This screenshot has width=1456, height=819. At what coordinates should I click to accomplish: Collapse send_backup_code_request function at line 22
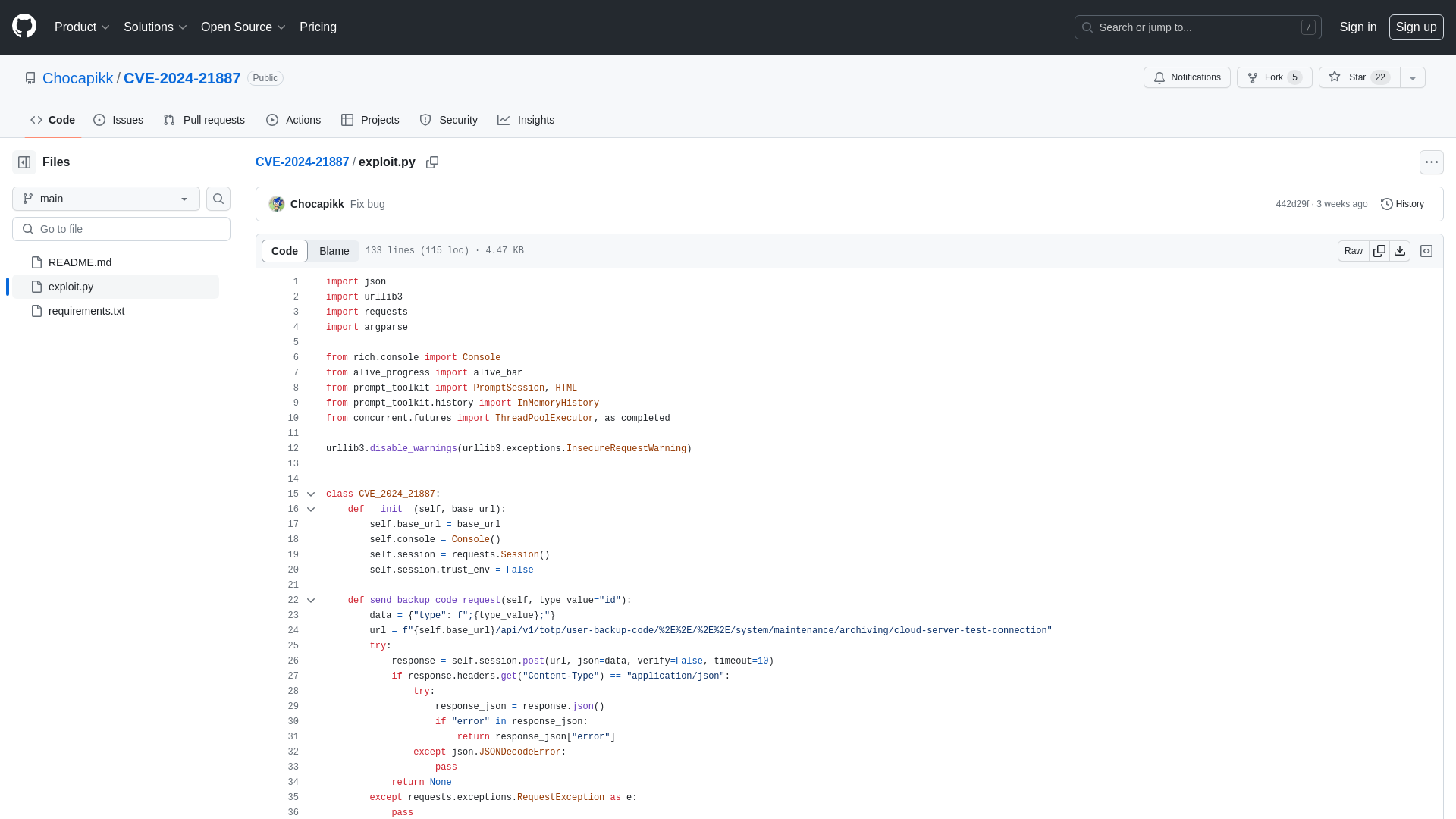point(311,601)
